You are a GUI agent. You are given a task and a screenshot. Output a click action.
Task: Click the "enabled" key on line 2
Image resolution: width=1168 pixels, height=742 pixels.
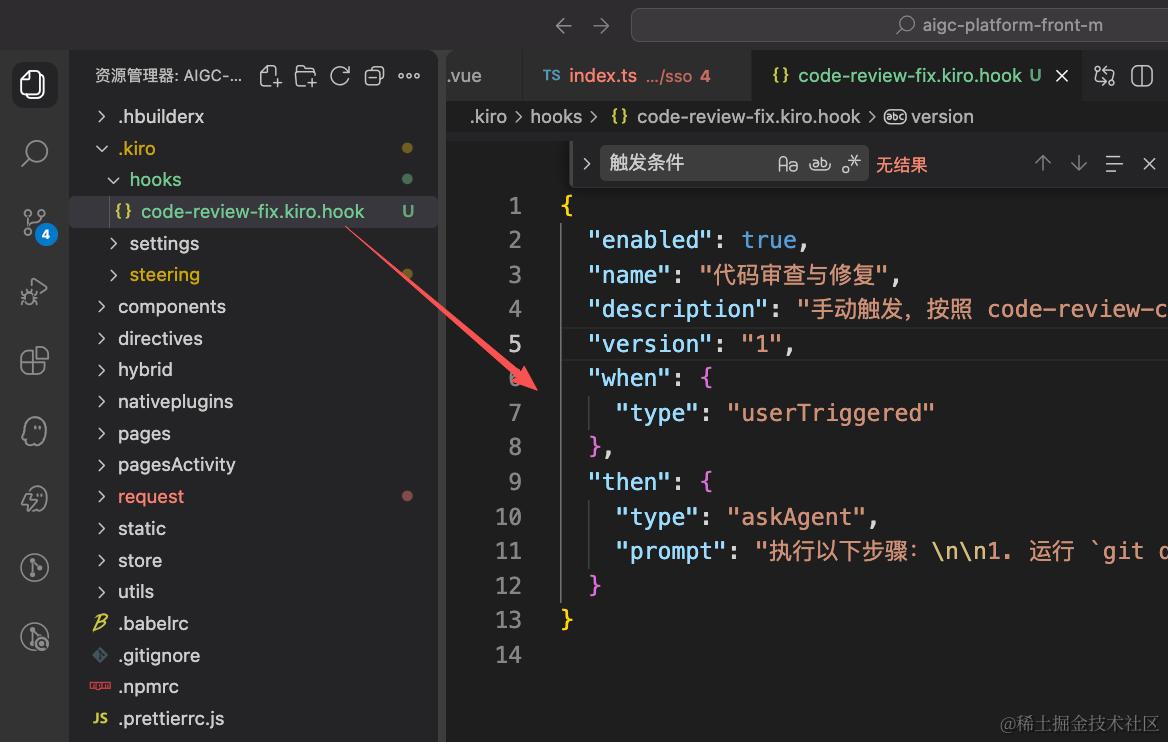[650, 240]
